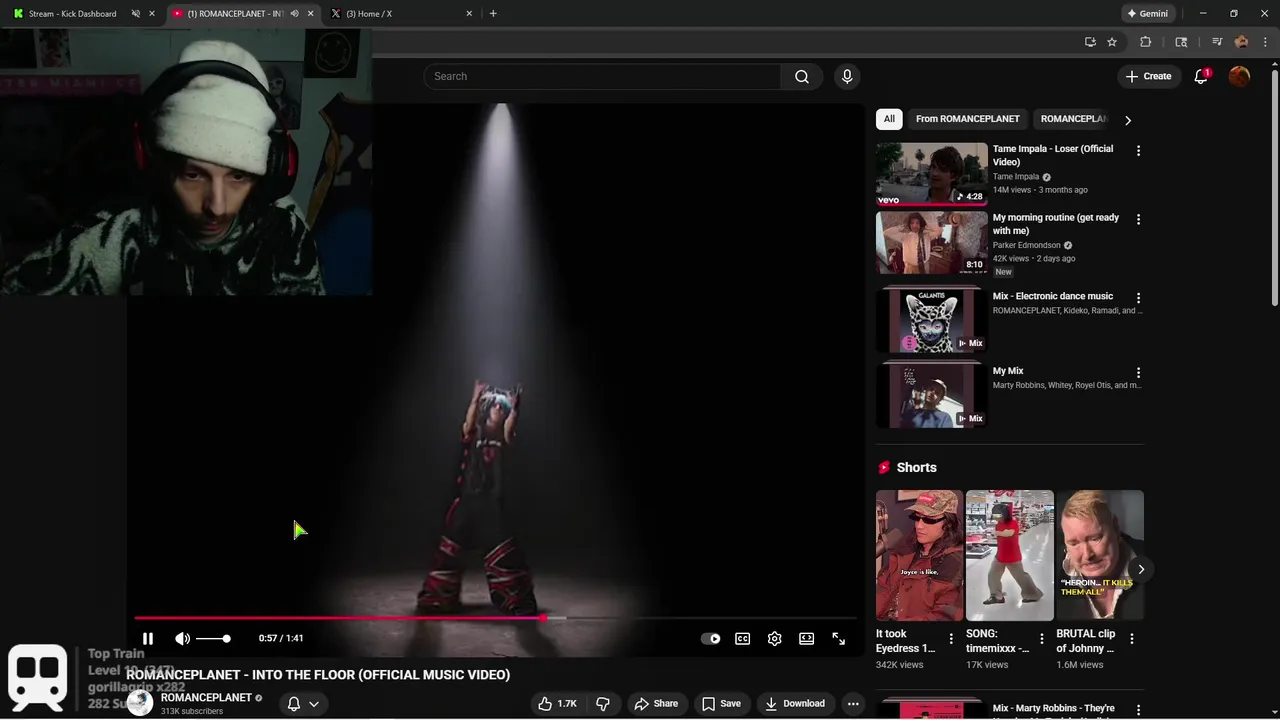
Task: Open more actions ellipsis under video
Action: point(853,704)
